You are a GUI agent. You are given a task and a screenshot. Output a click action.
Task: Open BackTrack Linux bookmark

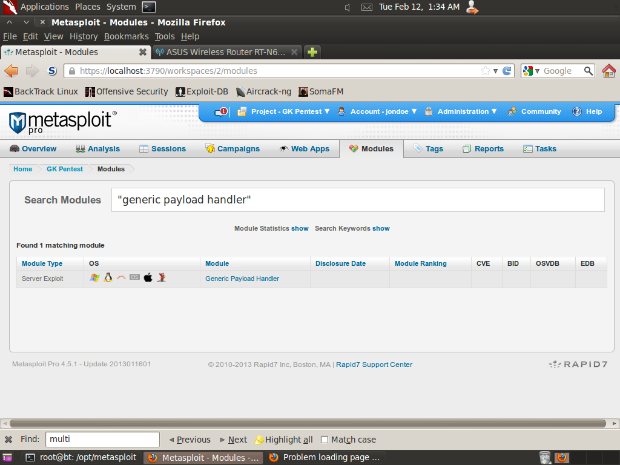(41, 92)
